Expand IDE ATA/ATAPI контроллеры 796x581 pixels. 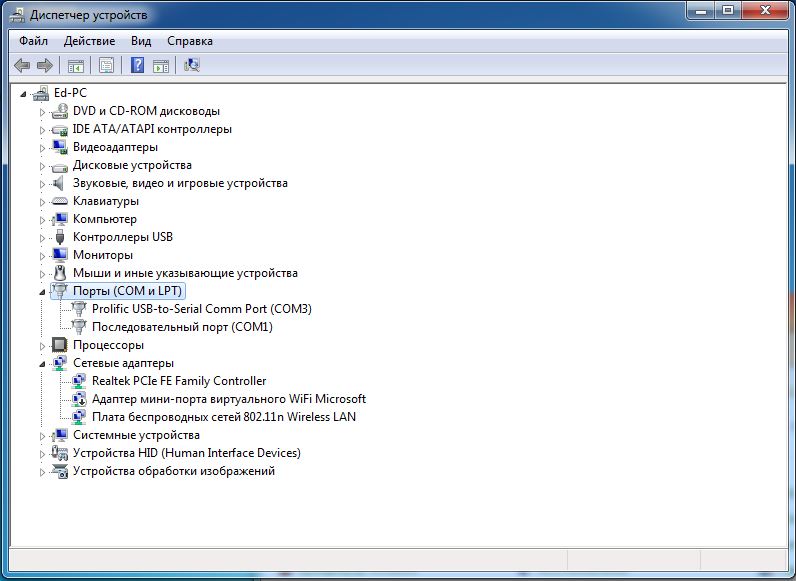(43, 130)
